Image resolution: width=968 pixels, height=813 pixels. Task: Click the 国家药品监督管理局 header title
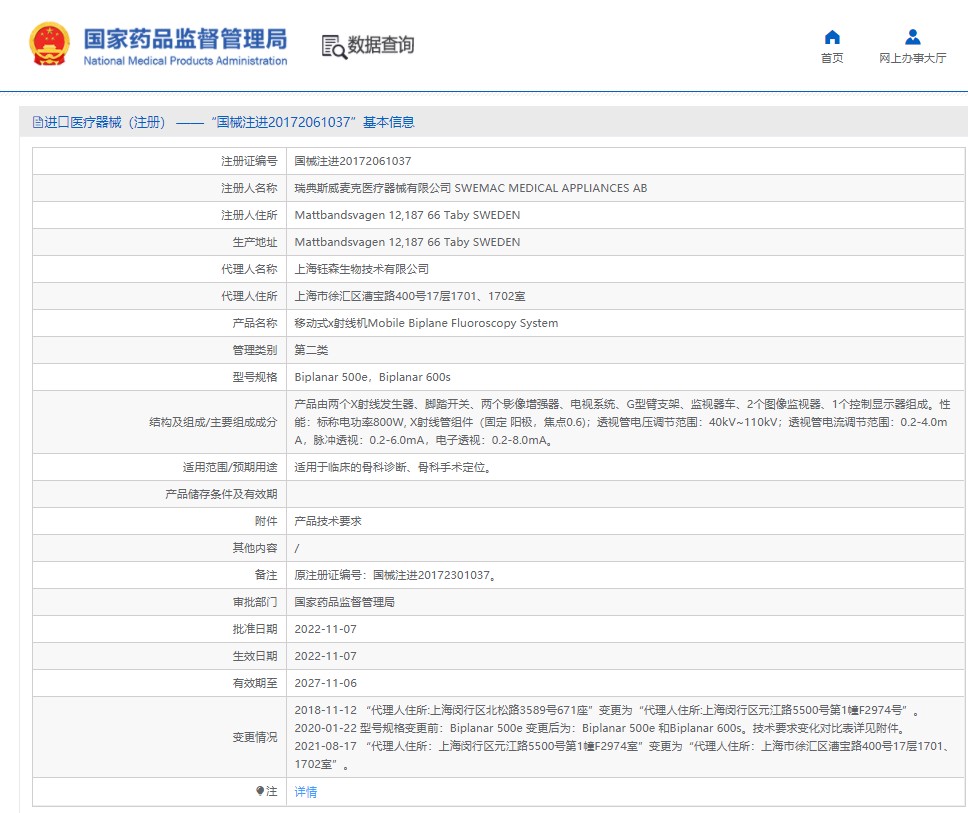click(x=185, y=38)
